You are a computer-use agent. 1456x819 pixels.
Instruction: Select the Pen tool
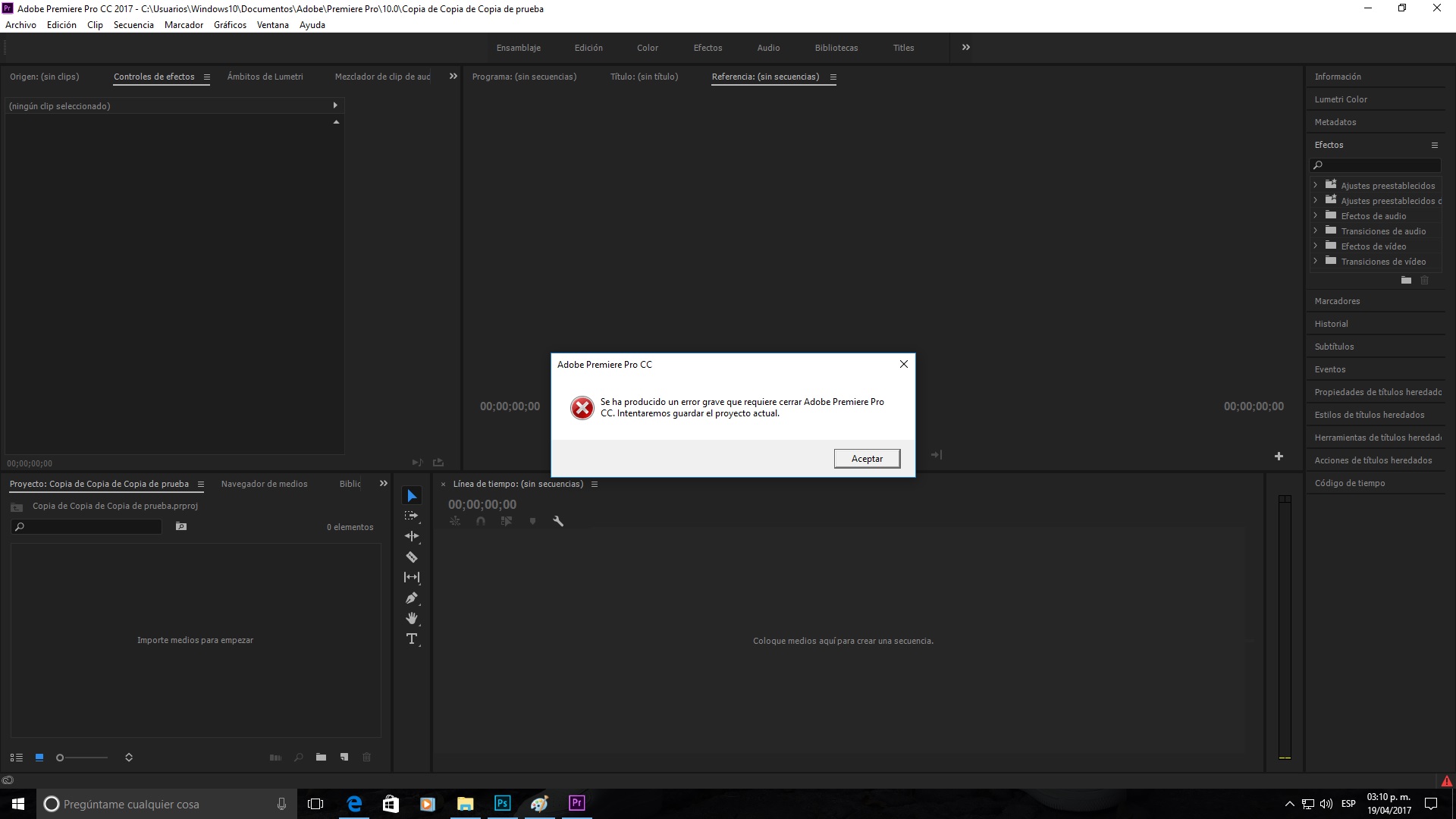[412, 598]
